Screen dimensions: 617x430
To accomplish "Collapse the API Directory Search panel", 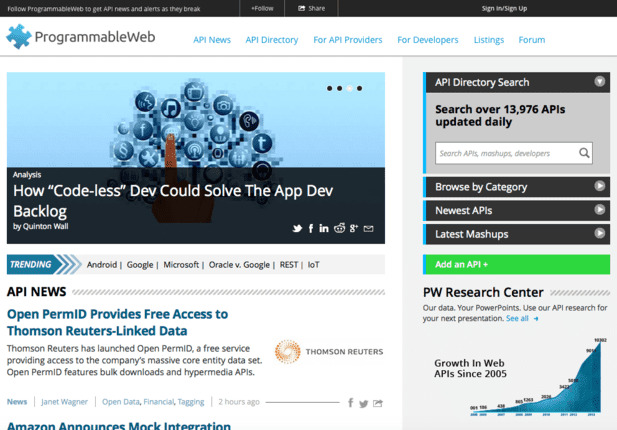I will [599, 82].
